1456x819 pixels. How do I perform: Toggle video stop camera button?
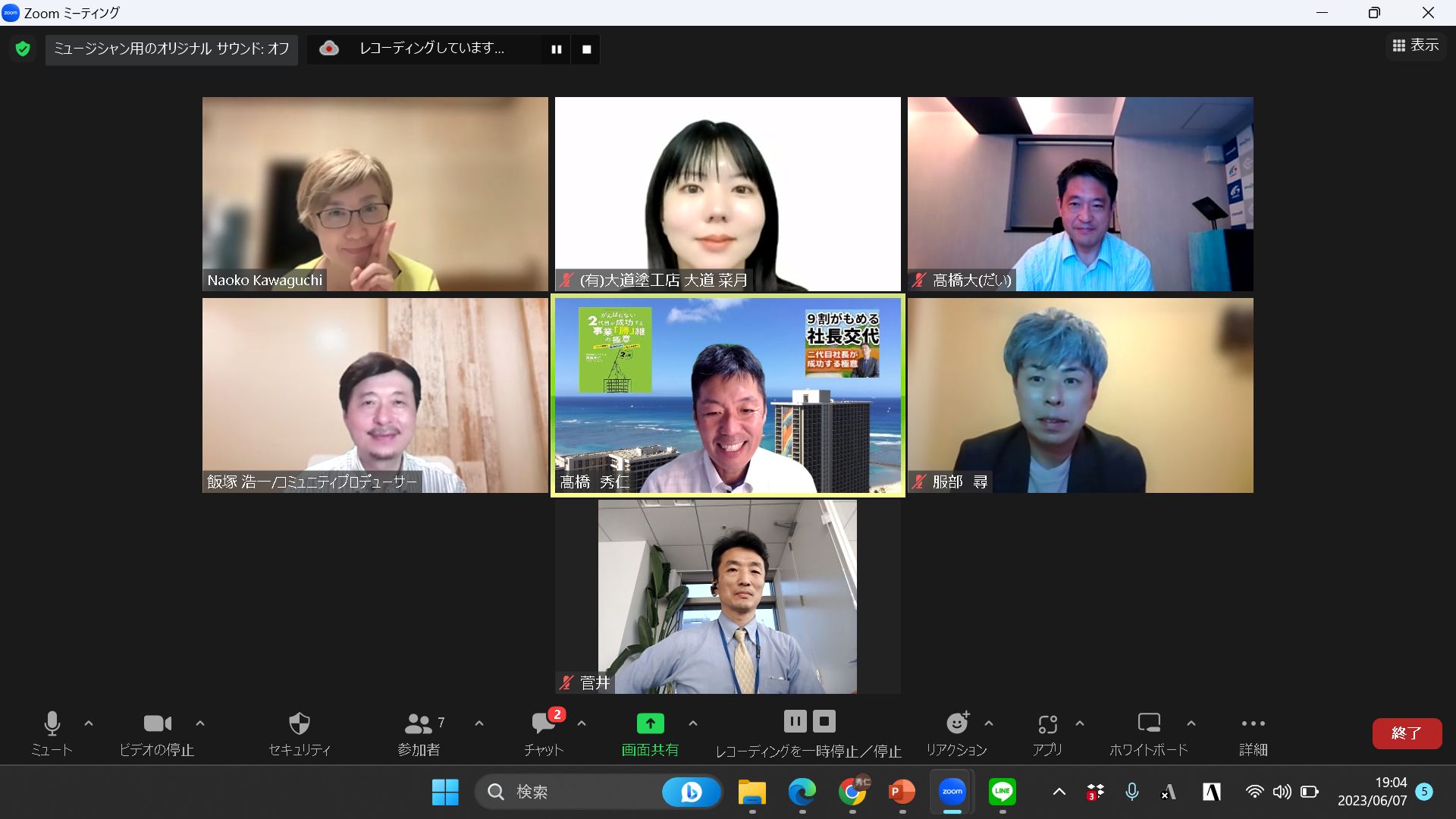coord(157,723)
